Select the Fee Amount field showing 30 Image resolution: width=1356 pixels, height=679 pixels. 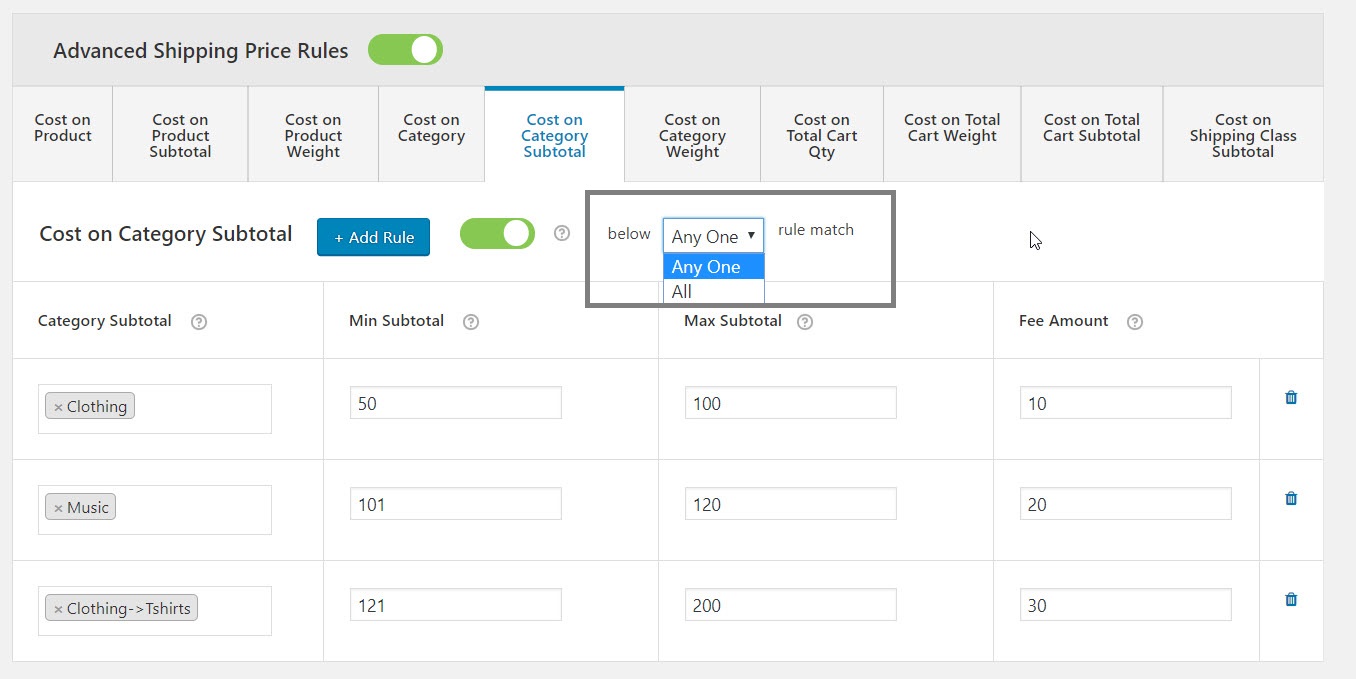pos(1125,604)
